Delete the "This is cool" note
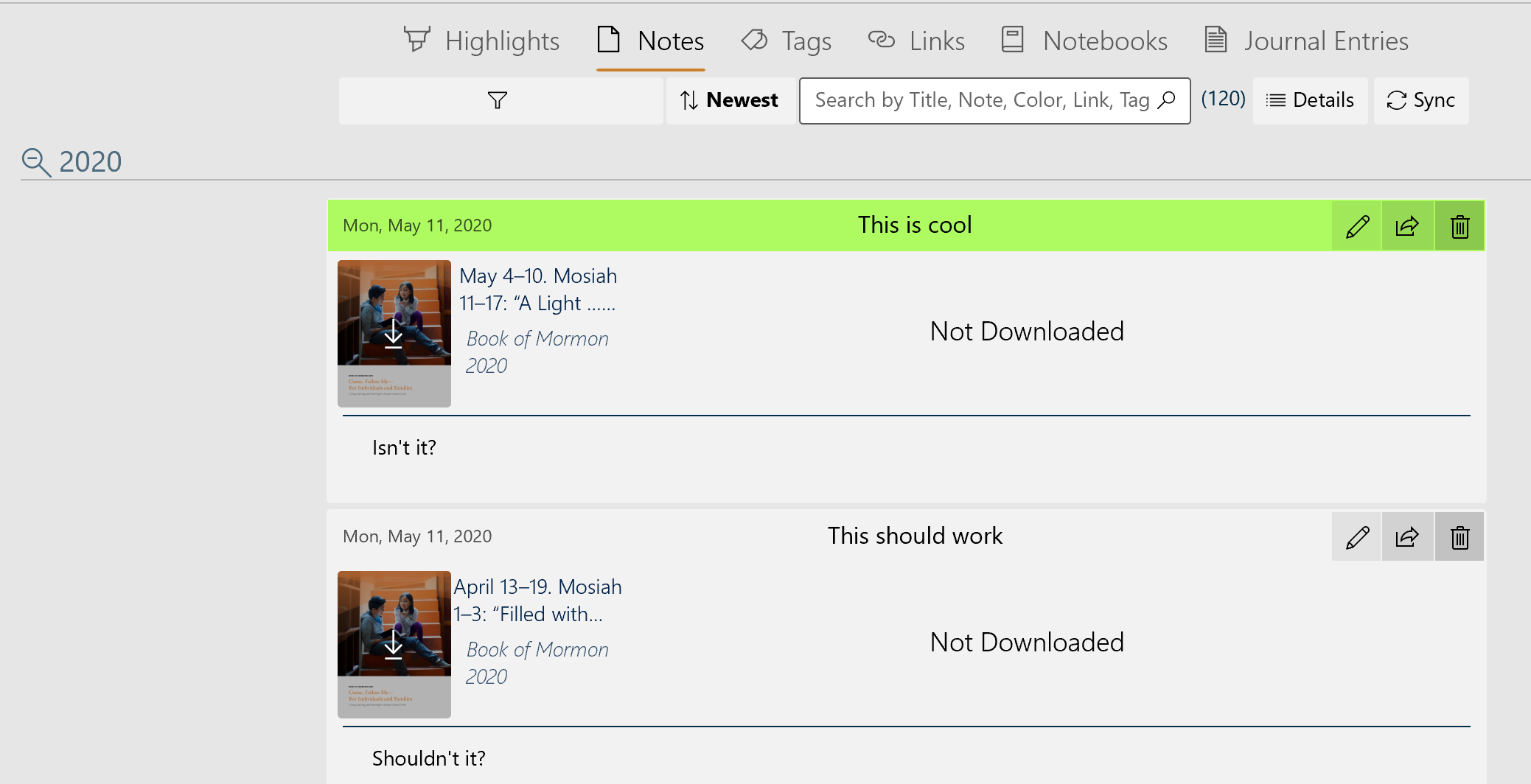Image resolution: width=1531 pixels, height=784 pixels. tap(1459, 225)
